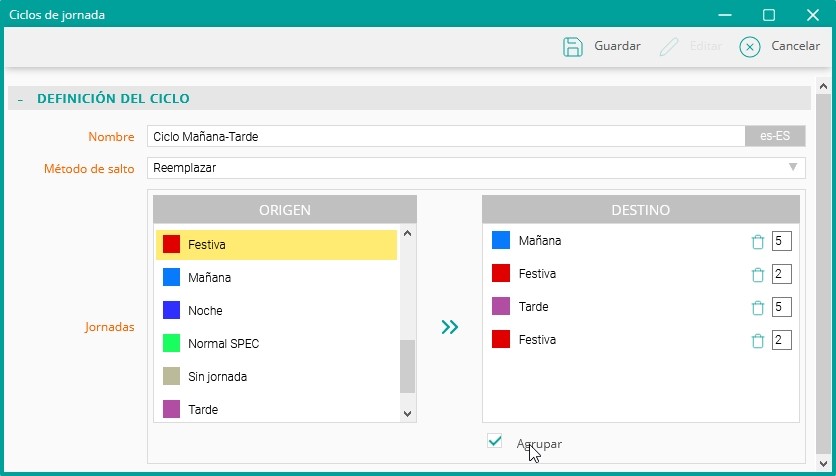Click the Origen list scroll down arrow
Screen dimensions: 836x476
(x=408, y=414)
